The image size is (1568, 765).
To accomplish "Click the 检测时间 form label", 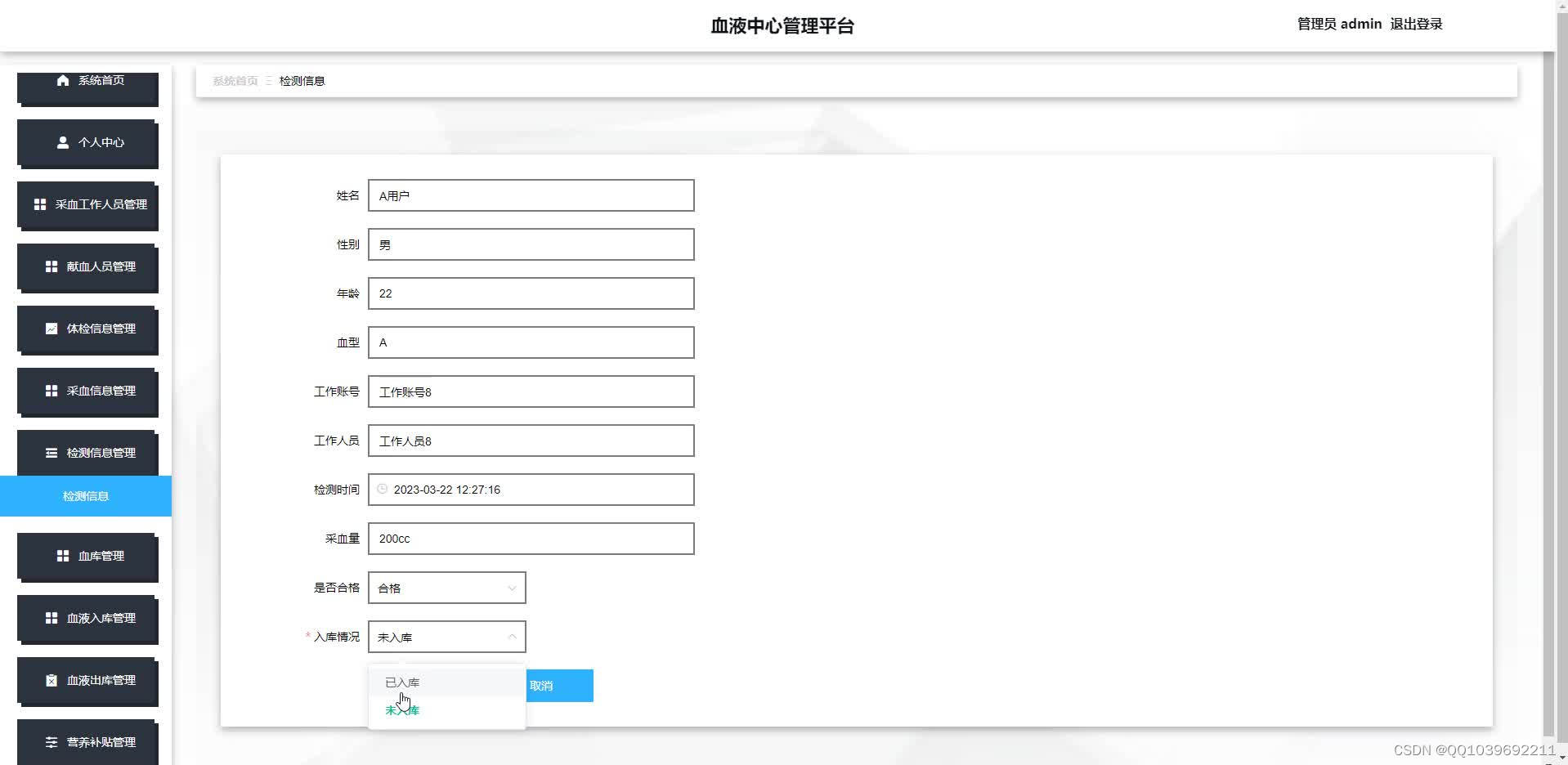I will (x=337, y=490).
